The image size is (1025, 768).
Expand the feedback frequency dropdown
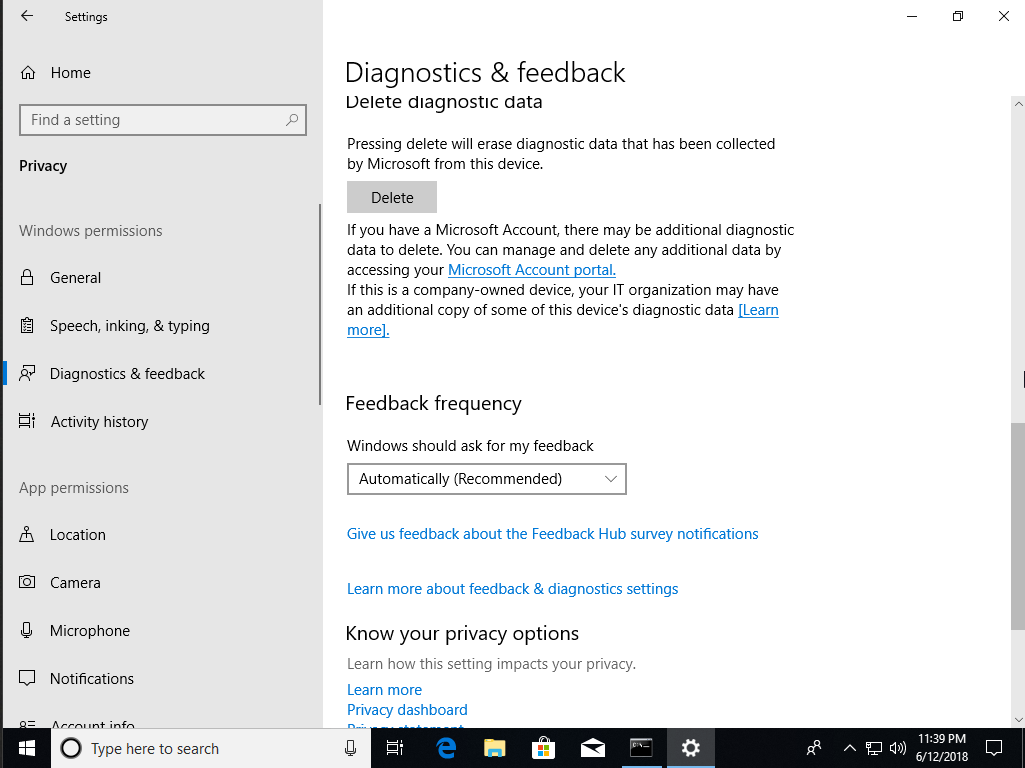coord(486,479)
